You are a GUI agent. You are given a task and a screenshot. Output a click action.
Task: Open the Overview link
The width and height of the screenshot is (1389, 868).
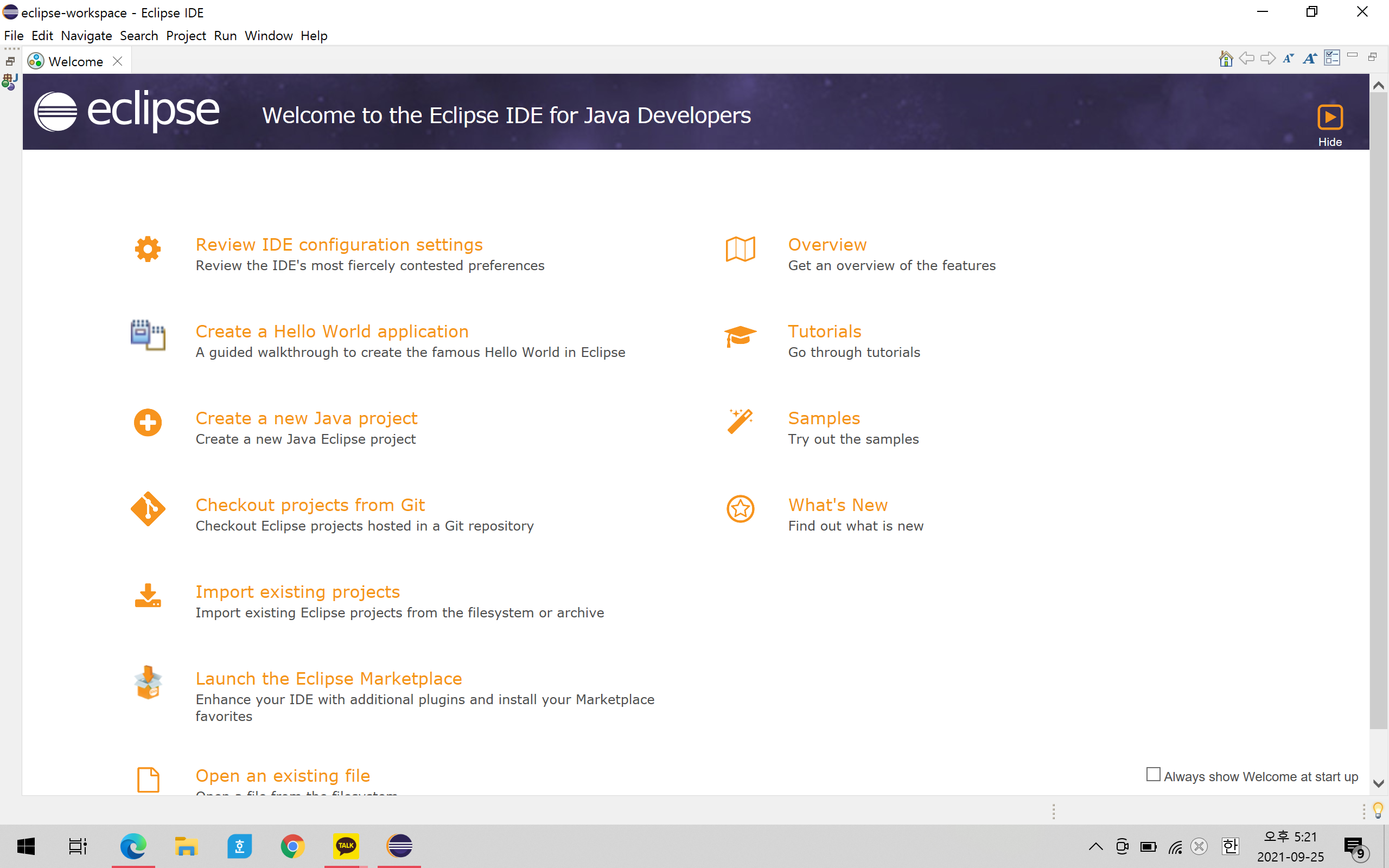pos(827,245)
